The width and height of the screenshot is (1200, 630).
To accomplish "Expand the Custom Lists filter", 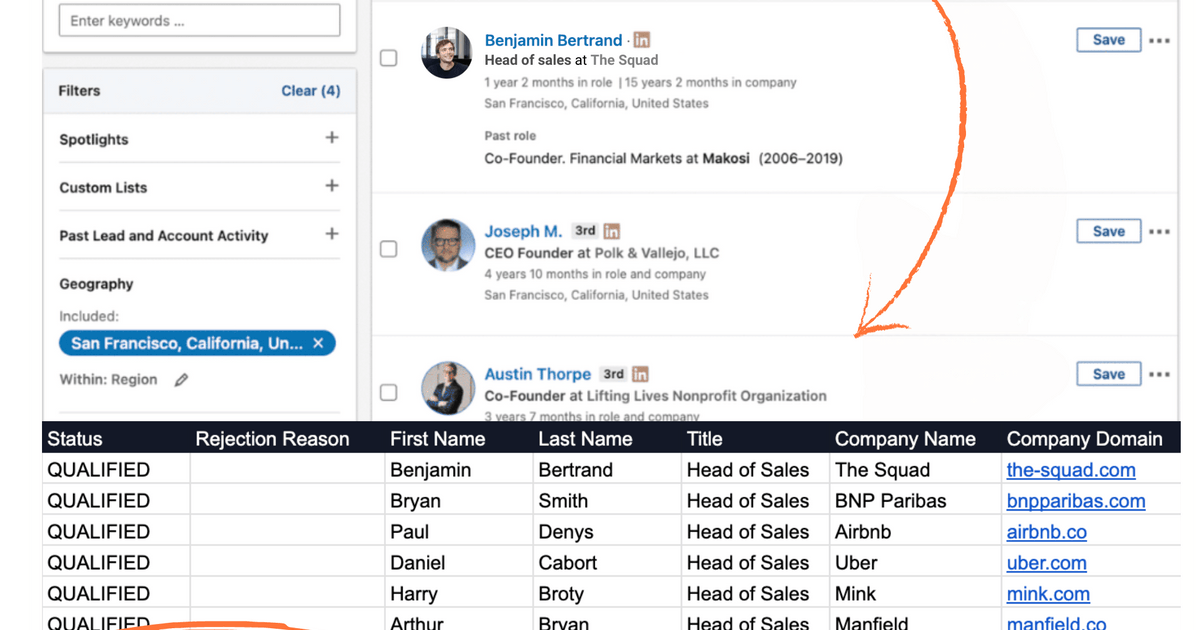I will click(x=332, y=186).
